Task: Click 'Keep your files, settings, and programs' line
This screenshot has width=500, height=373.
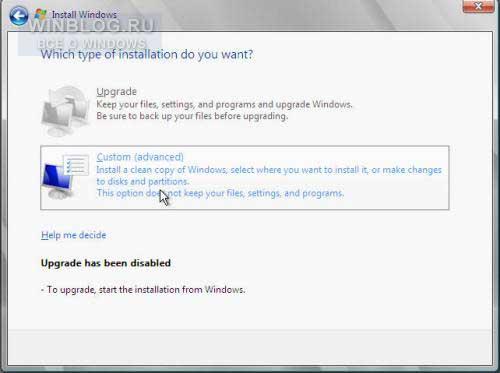Action: click(224, 105)
